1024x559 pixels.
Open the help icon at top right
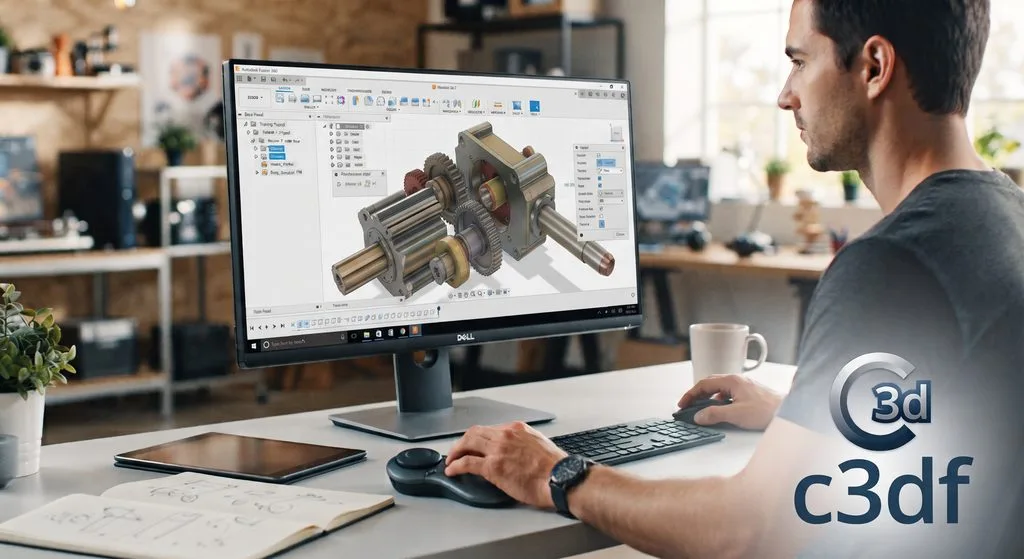(622, 95)
